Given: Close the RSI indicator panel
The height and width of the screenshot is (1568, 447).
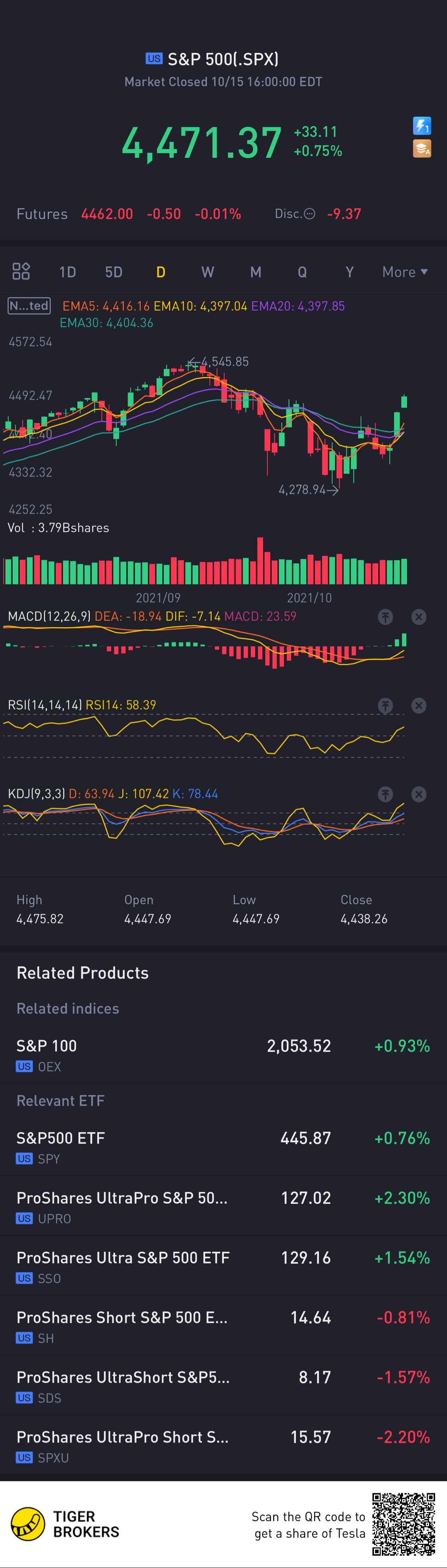Looking at the screenshot, I should coord(418,705).
